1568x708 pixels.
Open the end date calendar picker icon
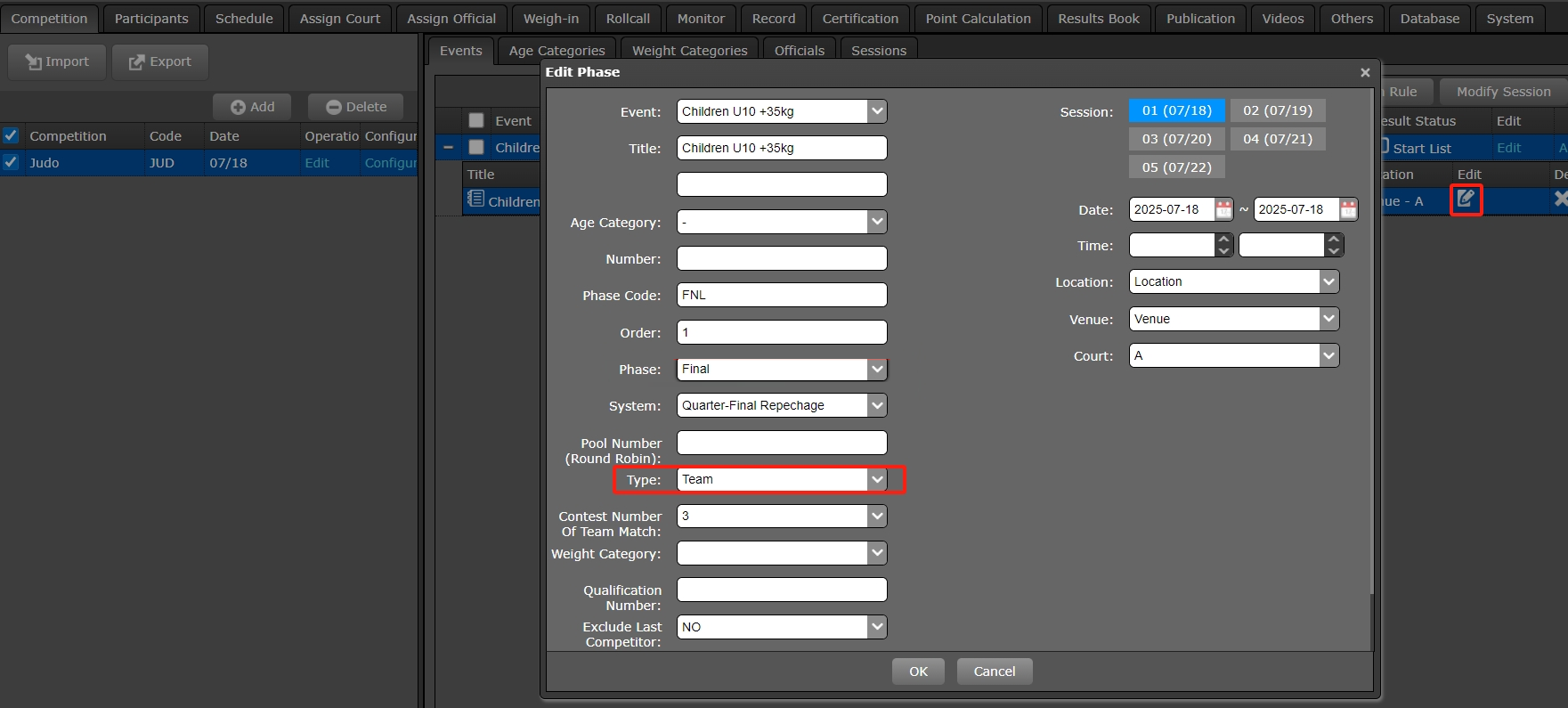[1348, 209]
